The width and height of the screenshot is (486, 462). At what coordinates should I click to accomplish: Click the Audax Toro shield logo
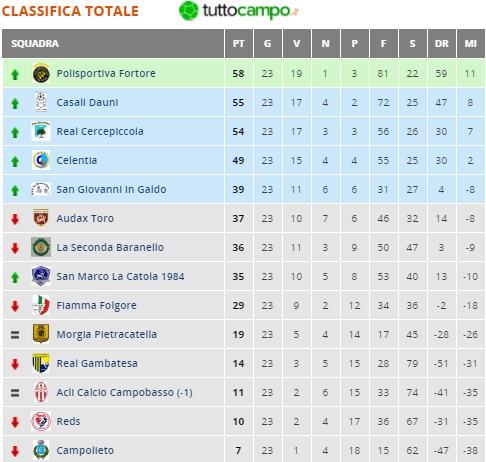[x=41, y=218]
